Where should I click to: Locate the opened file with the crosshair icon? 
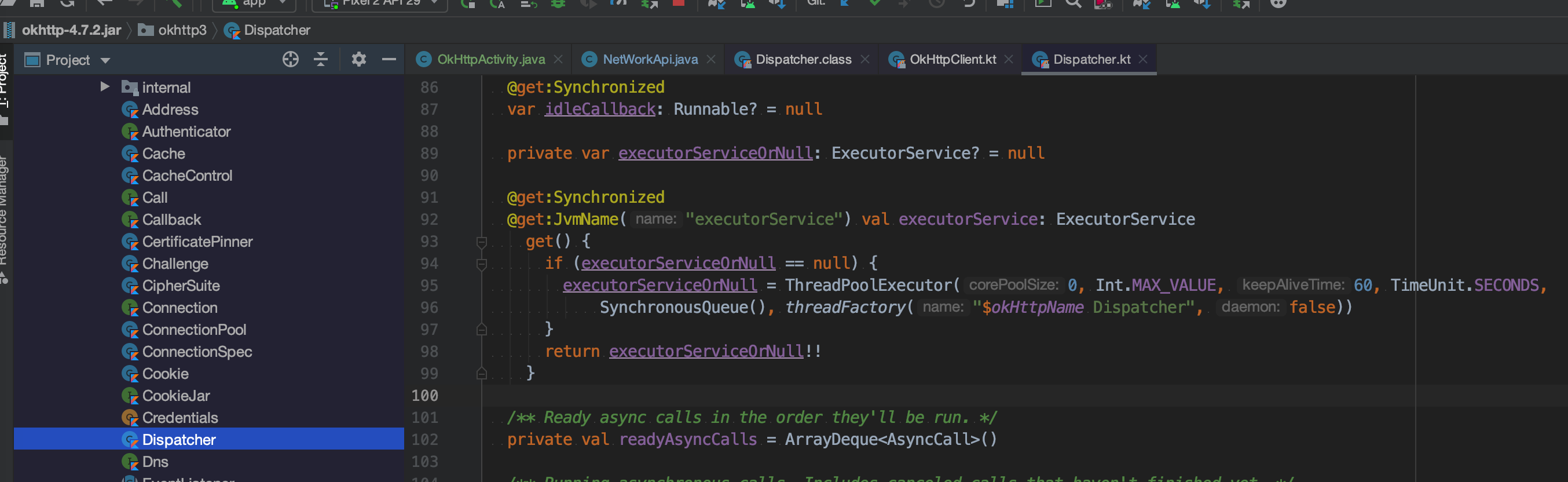tap(290, 59)
